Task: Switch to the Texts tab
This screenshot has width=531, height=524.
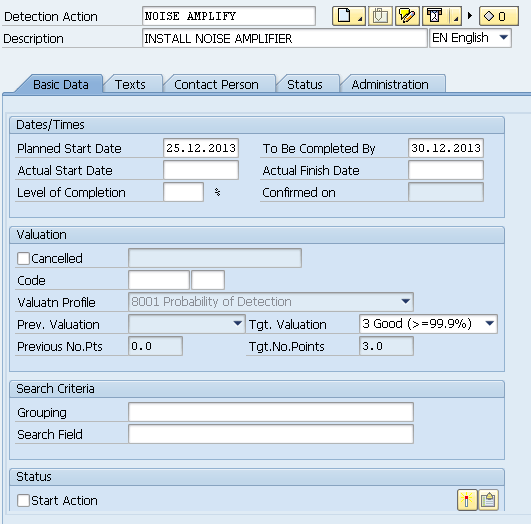Action: [x=130, y=84]
